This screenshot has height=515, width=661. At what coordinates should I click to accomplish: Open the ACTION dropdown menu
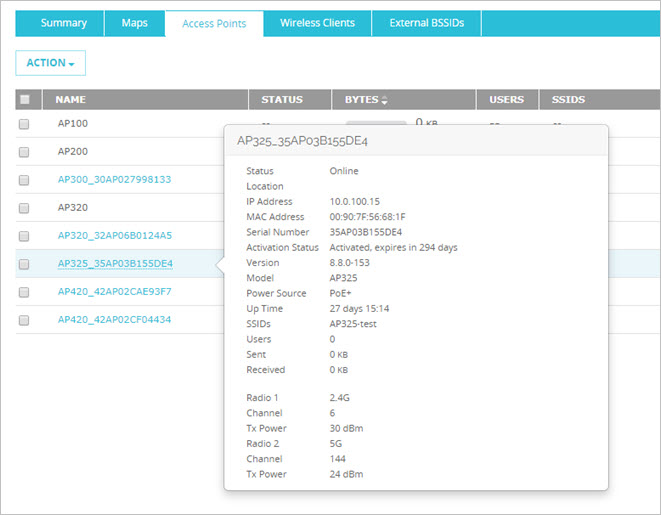[51, 63]
